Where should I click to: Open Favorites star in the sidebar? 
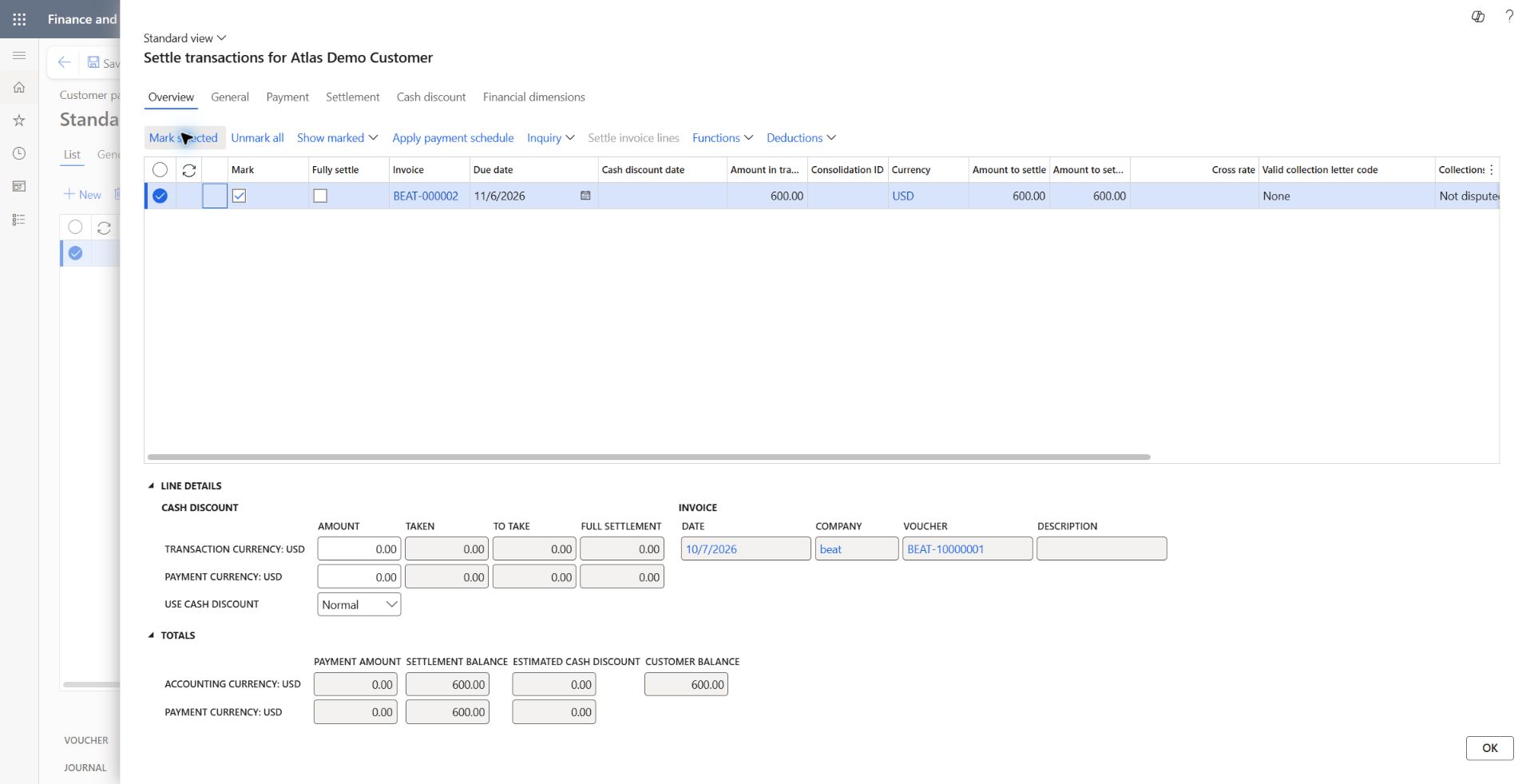click(19, 121)
